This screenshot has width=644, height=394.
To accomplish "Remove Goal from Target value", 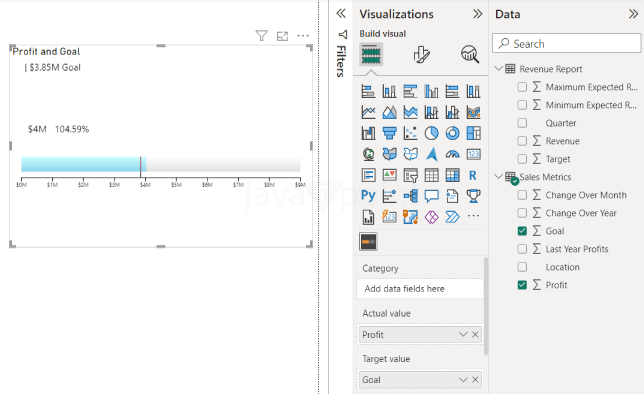I will tap(475, 380).
